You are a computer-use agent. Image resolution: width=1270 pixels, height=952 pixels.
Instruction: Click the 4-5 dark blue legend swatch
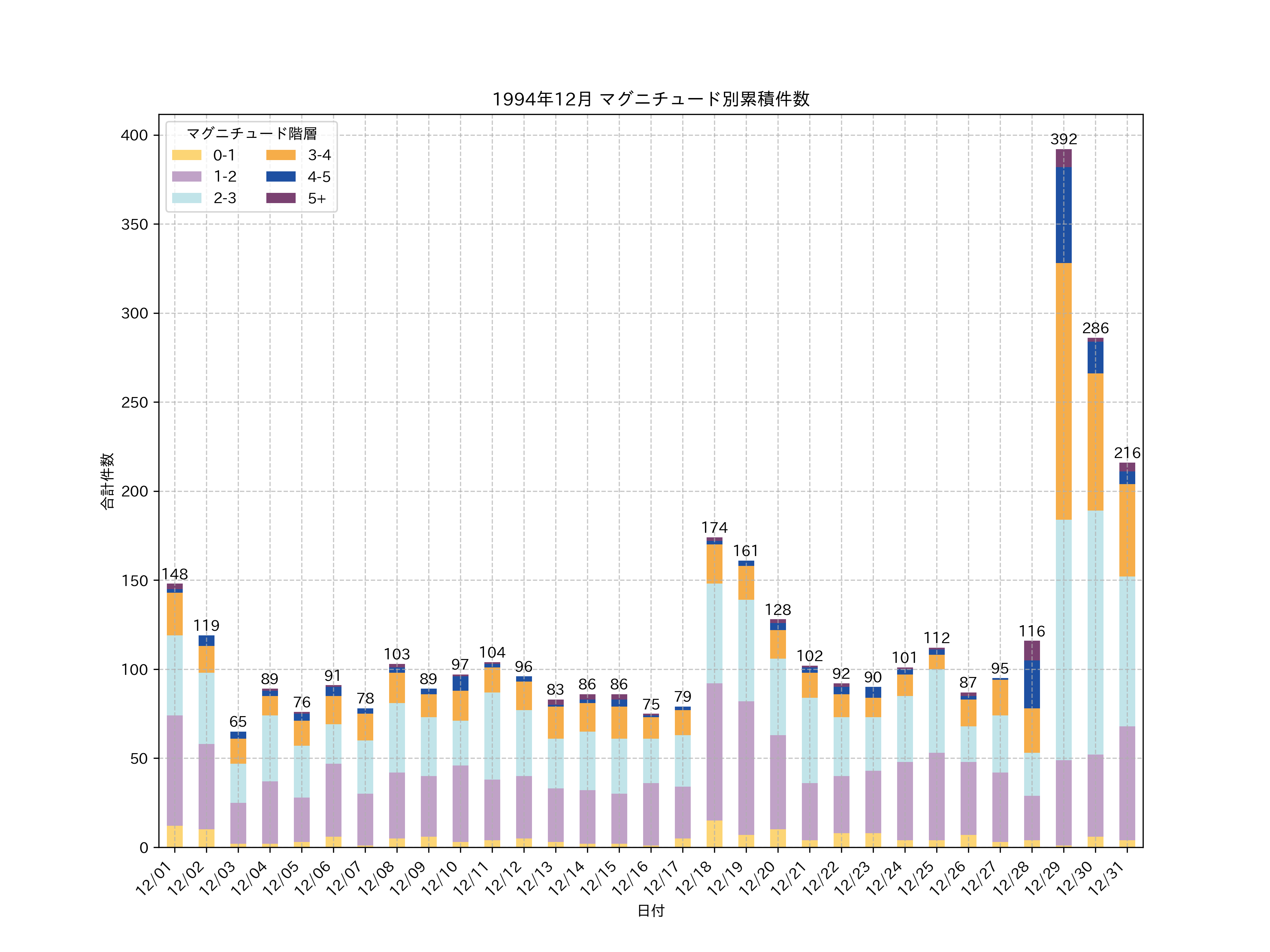[x=281, y=177]
